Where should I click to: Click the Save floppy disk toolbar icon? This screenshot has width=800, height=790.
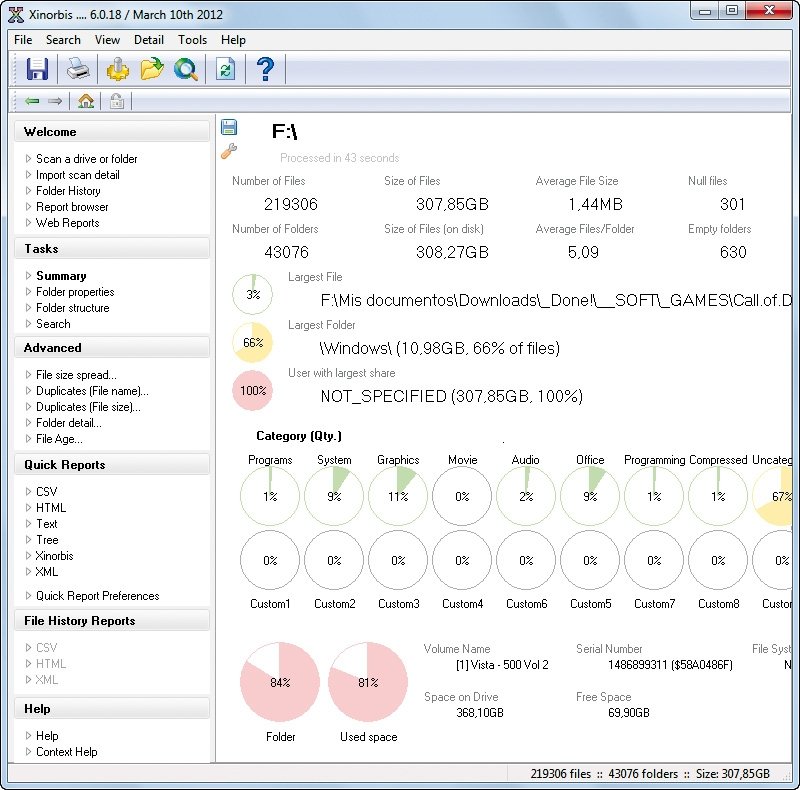click(x=37, y=68)
